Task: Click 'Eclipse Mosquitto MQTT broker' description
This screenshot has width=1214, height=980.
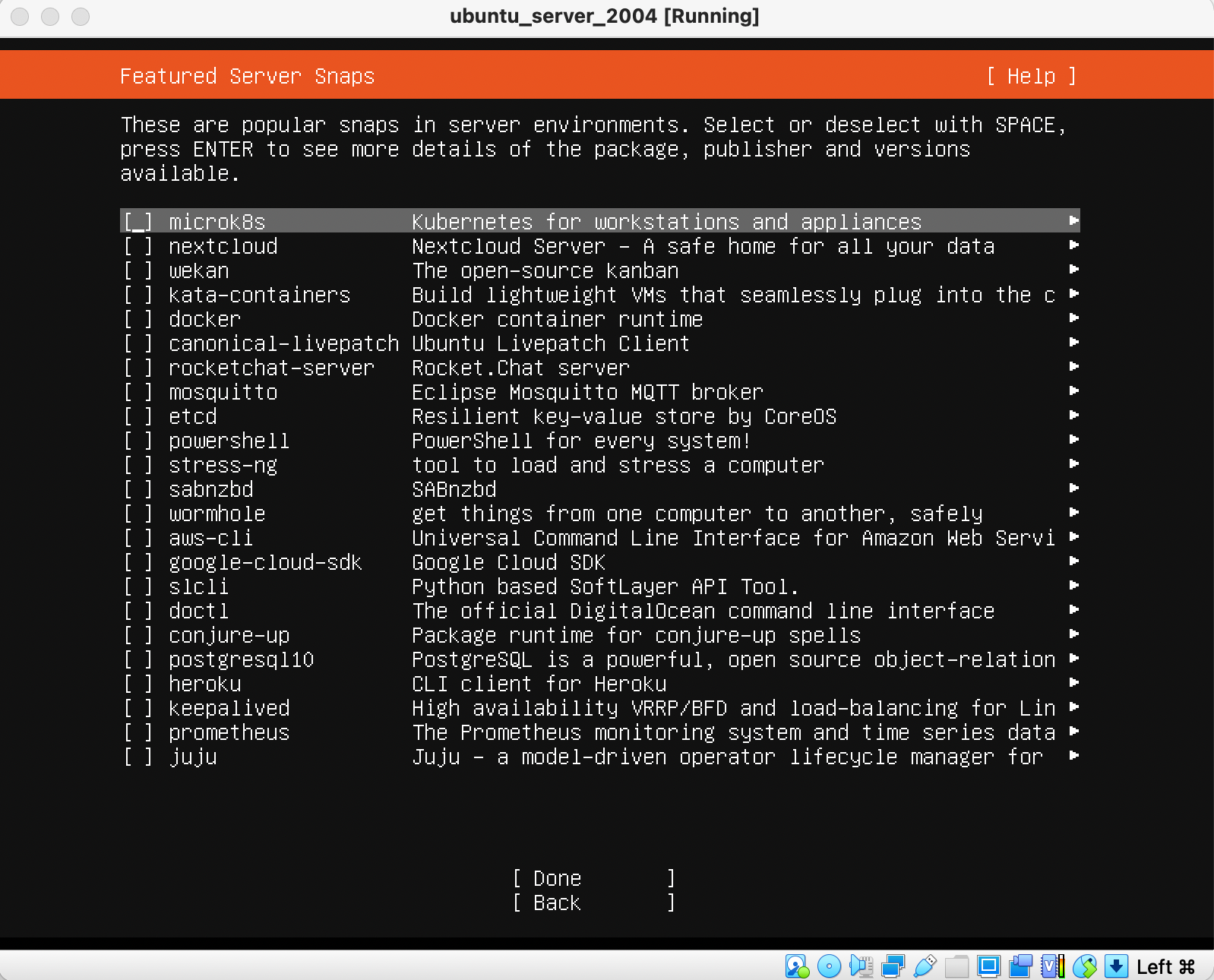Action: (x=587, y=392)
